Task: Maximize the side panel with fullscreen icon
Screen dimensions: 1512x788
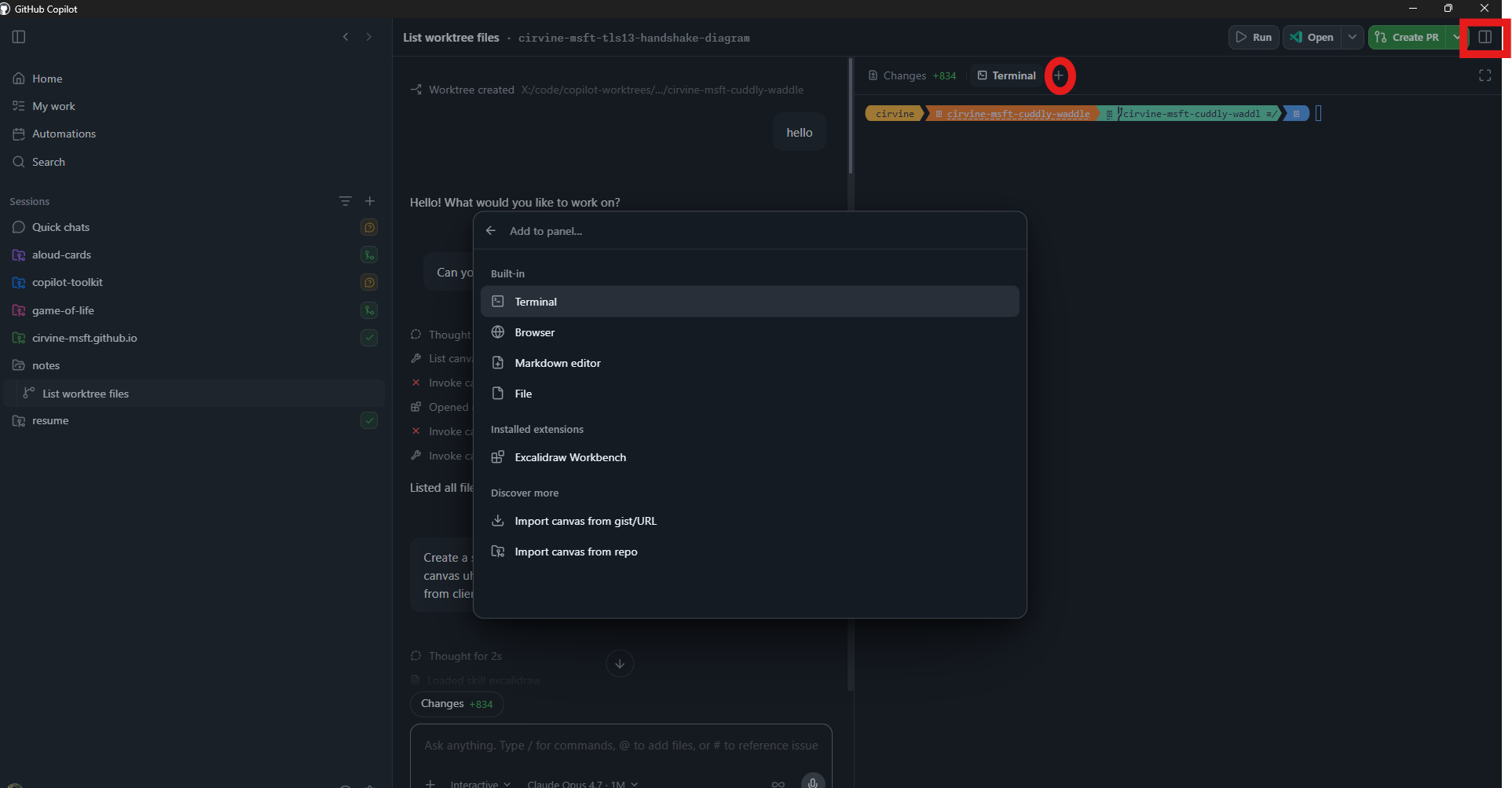Action: [1485, 75]
